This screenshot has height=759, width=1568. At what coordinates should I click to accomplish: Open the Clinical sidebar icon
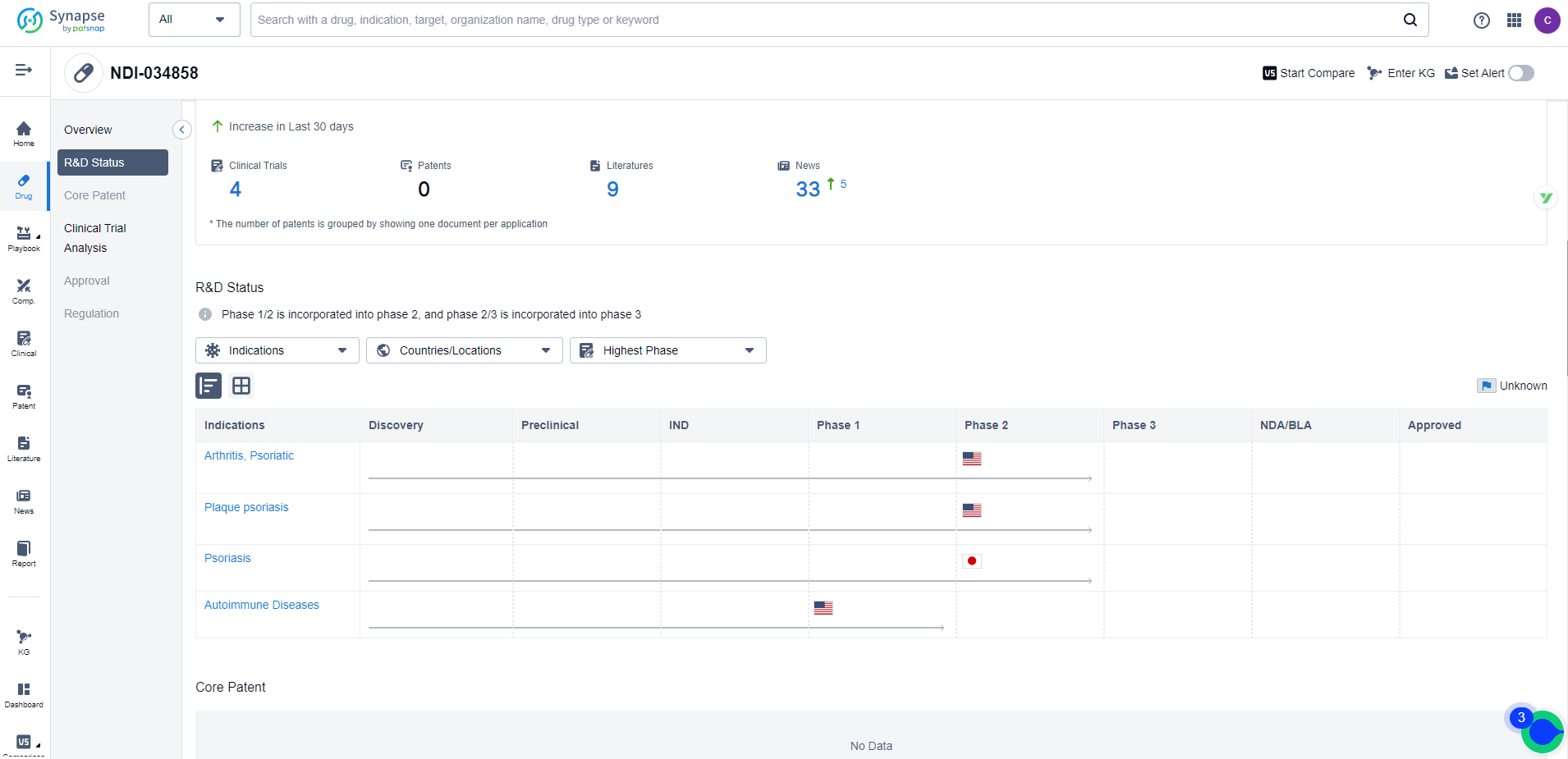24,344
